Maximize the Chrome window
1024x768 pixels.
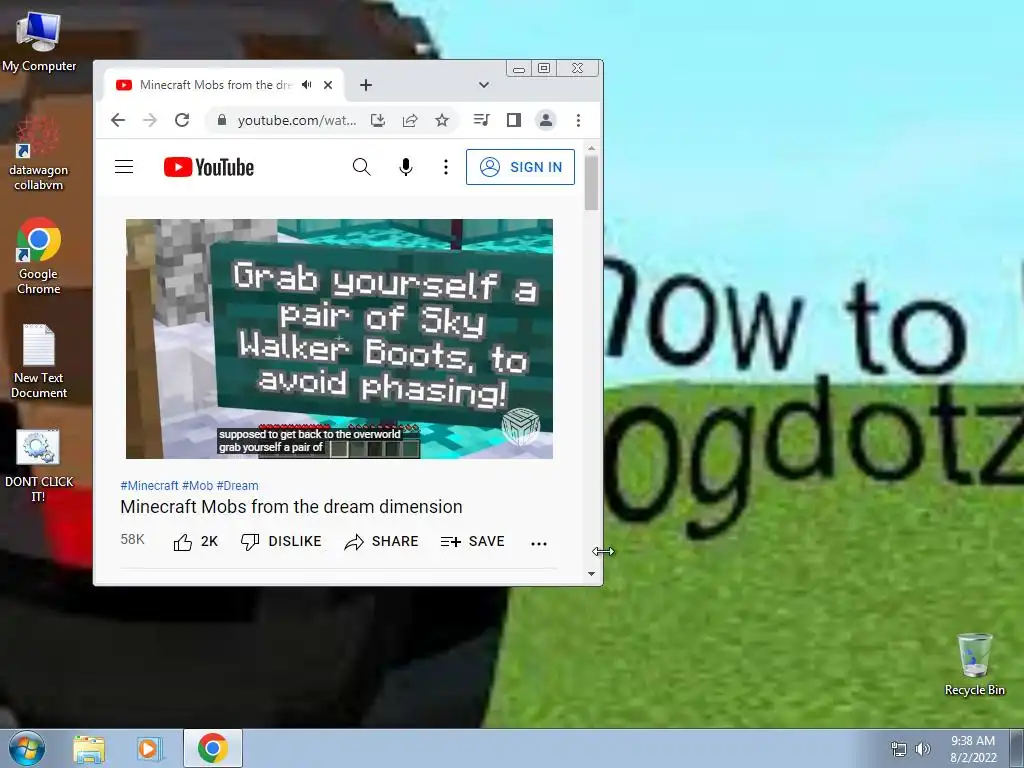point(544,69)
